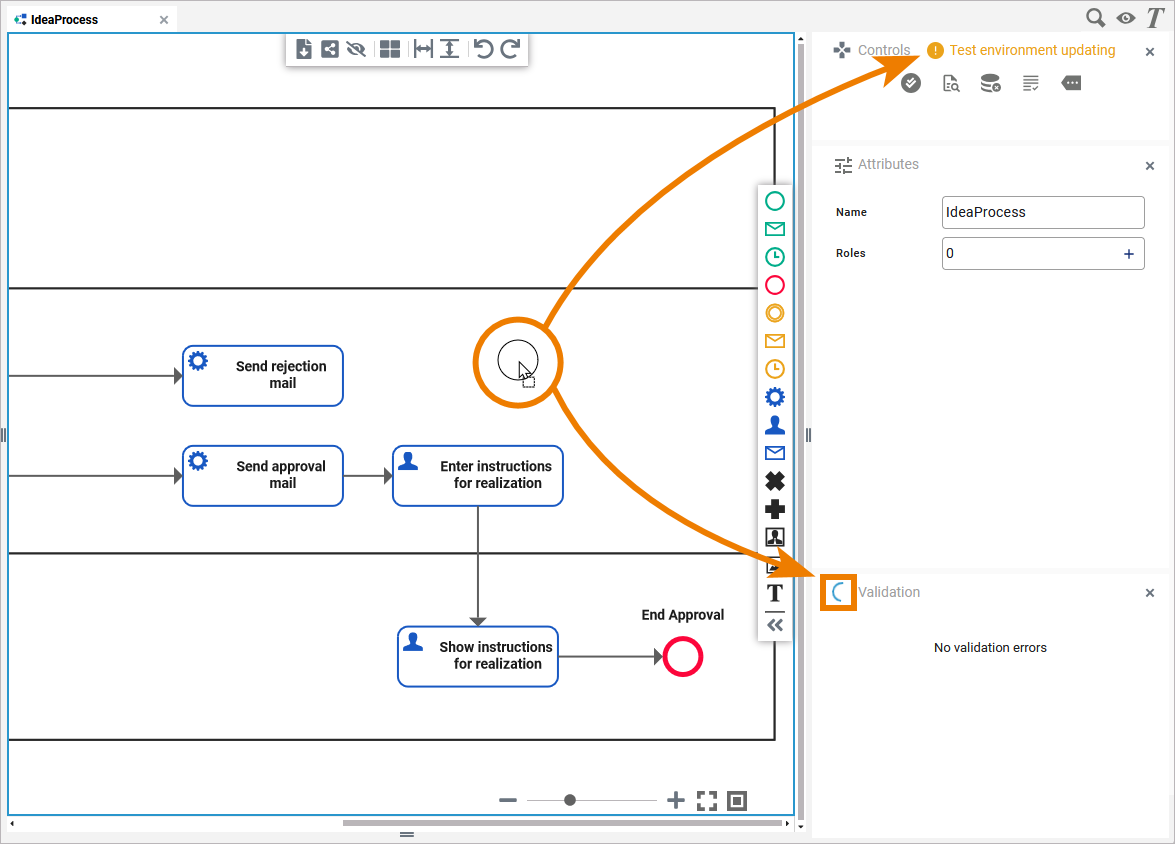Image resolution: width=1175 pixels, height=844 pixels.
Task: Collapse the elements palette with double chevron
Action: 775,625
